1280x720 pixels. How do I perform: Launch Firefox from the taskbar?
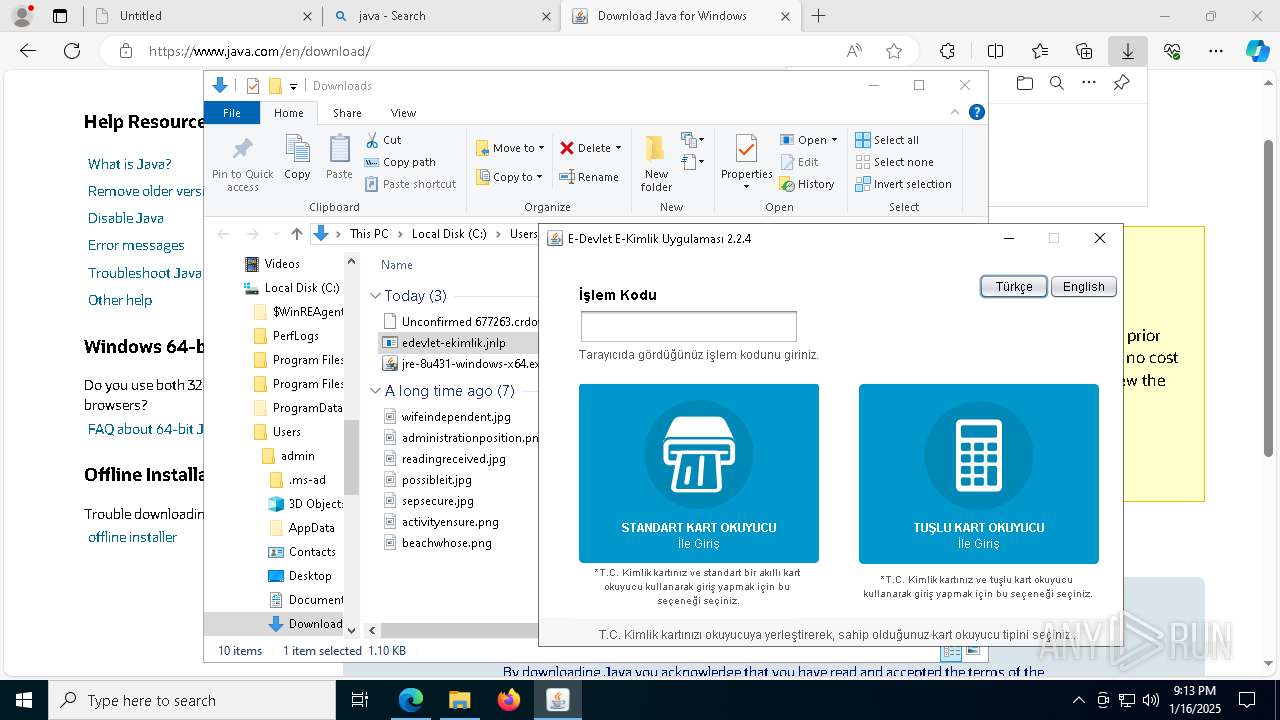(509, 700)
